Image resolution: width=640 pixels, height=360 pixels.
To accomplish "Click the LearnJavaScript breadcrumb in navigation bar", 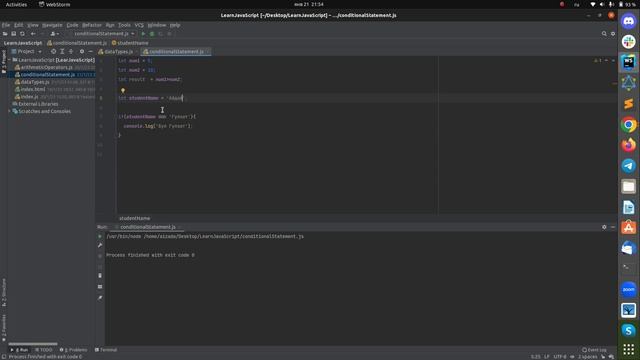I will click(x=23, y=43).
